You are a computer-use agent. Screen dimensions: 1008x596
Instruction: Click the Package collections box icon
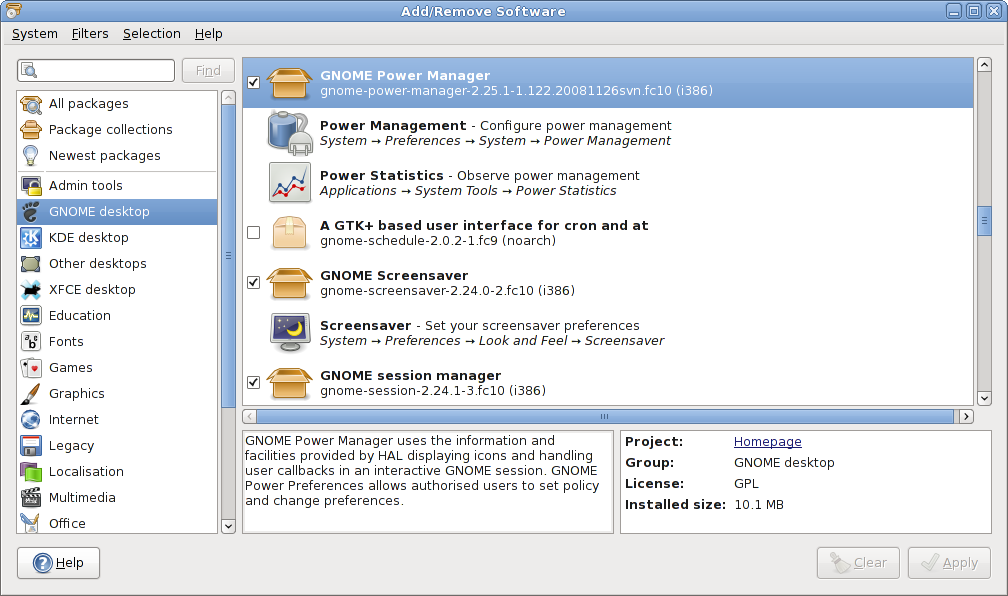click(x=31, y=129)
